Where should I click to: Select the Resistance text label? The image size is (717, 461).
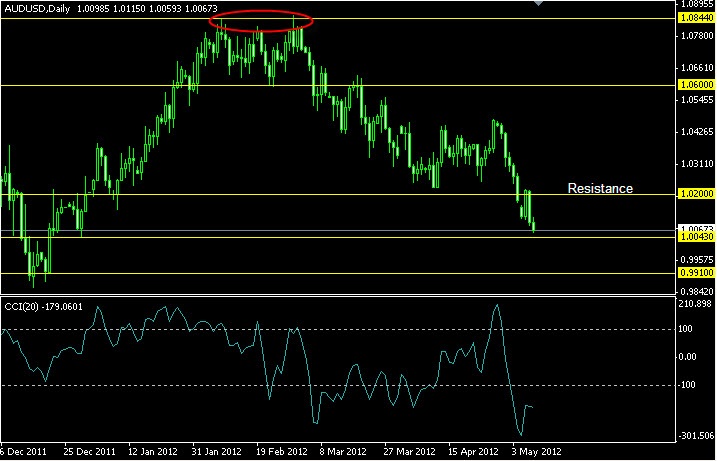[x=600, y=188]
